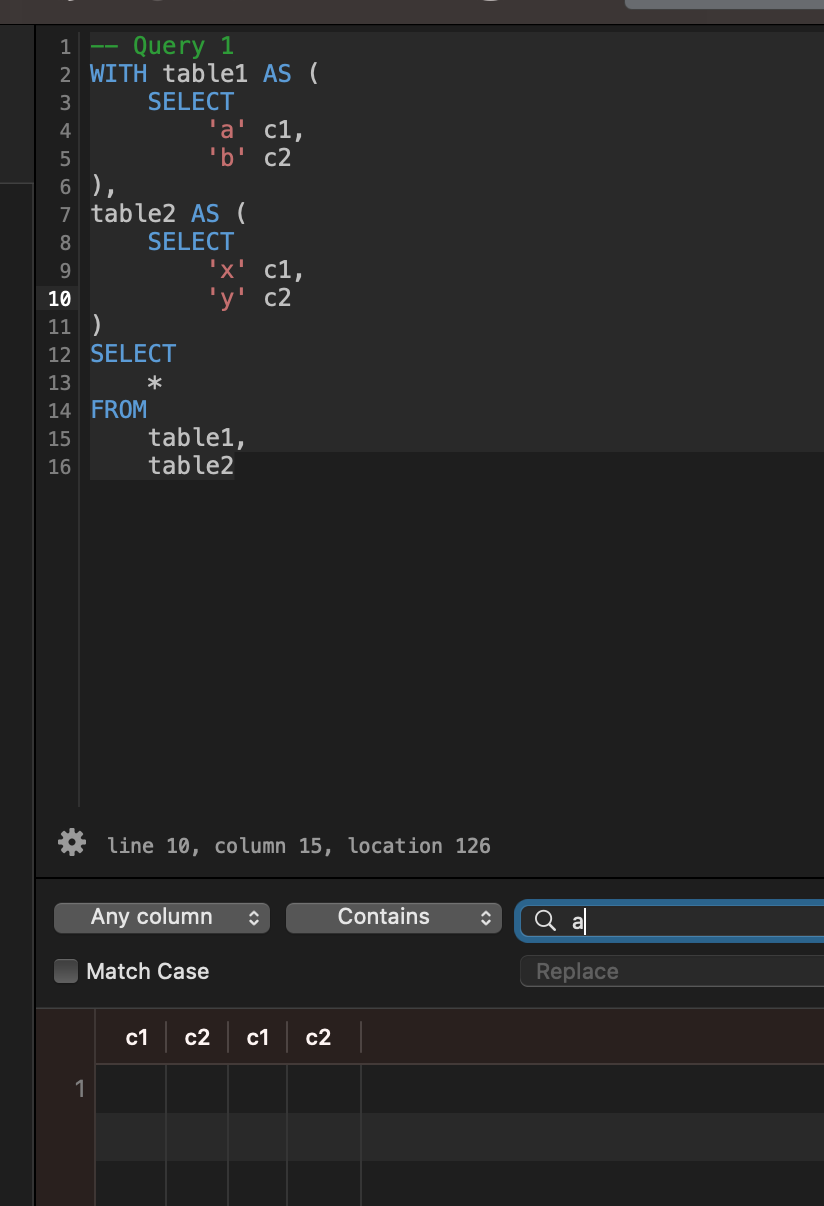The image size is (824, 1206).
Task: Select the last c2 column header
Action: 317,1037
